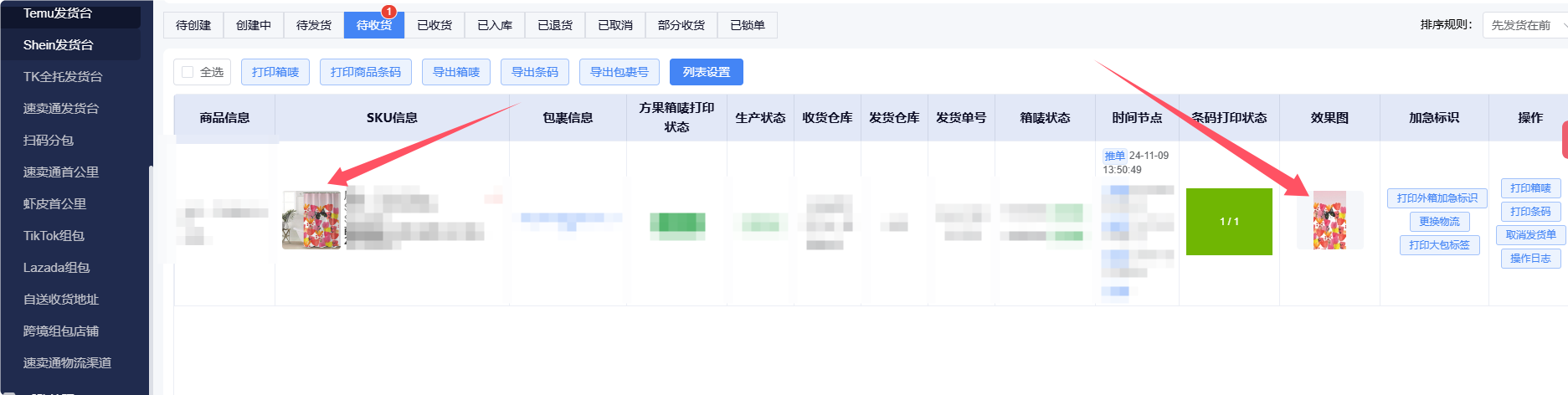Click 打印外箱加急标识 in the row
1568x395 pixels.
pyautogui.click(x=1437, y=198)
